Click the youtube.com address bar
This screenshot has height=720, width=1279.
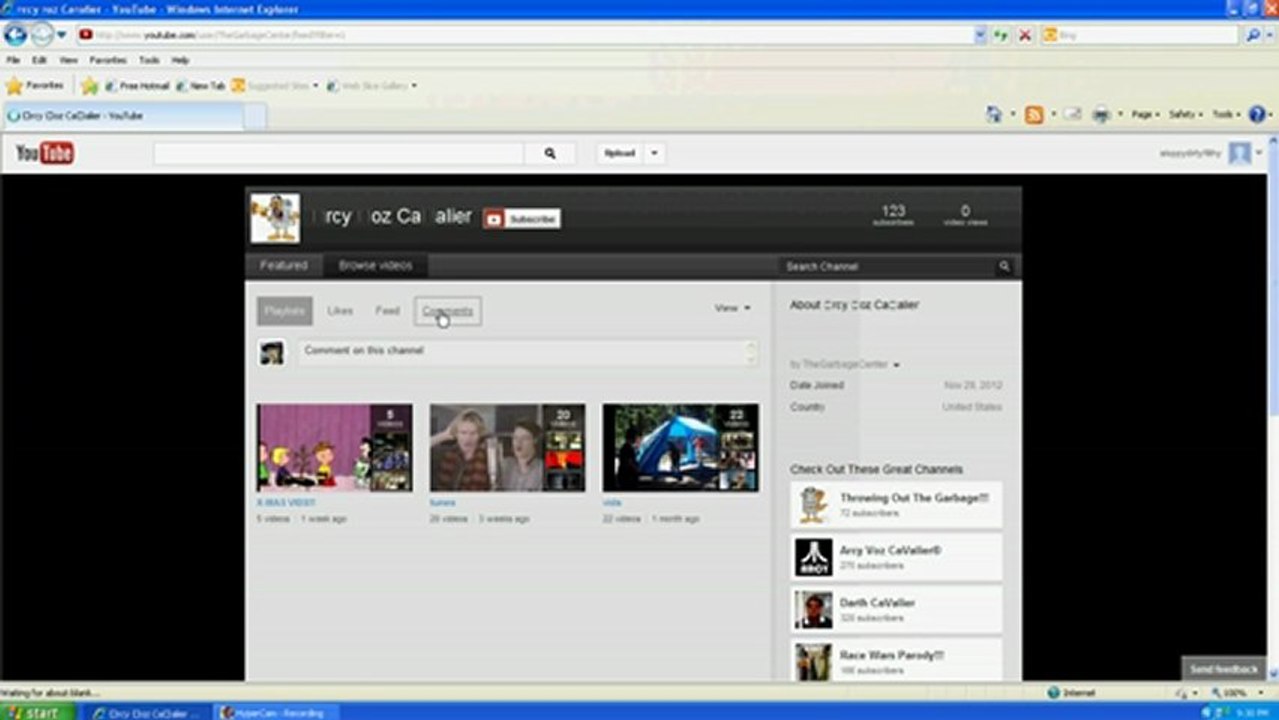point(524,35)
